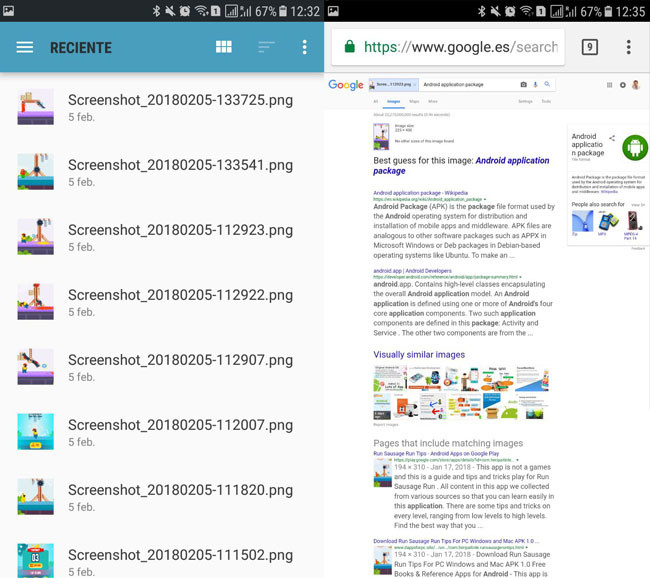Click the Google logo
The width and height of the screenshot is (650, 578).
click(x=345, y=86)
